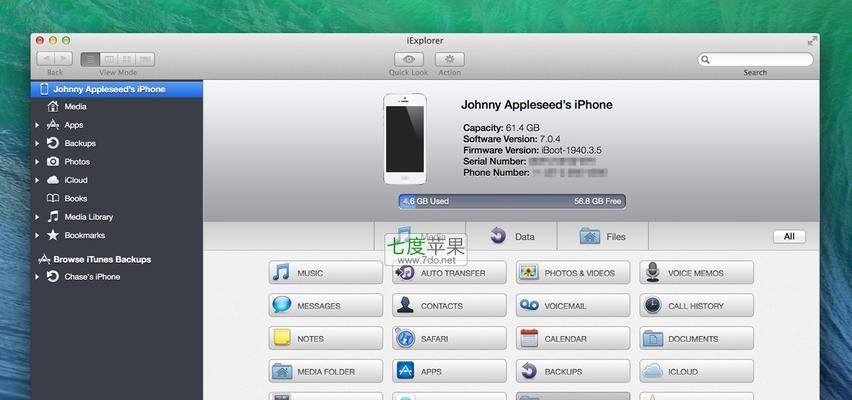Open Voice Memos
Viewport: 852px width, 400px height.
point(697,272)
